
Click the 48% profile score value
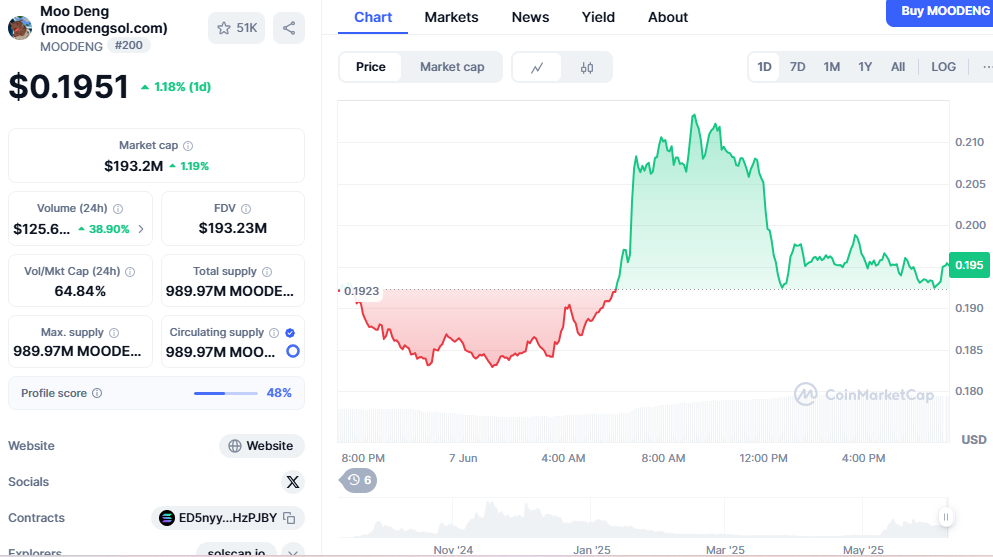[279, 393]
